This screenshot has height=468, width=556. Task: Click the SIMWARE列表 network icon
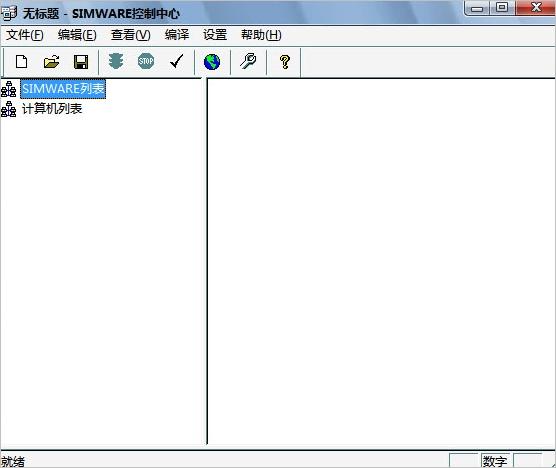pos(9,89)
